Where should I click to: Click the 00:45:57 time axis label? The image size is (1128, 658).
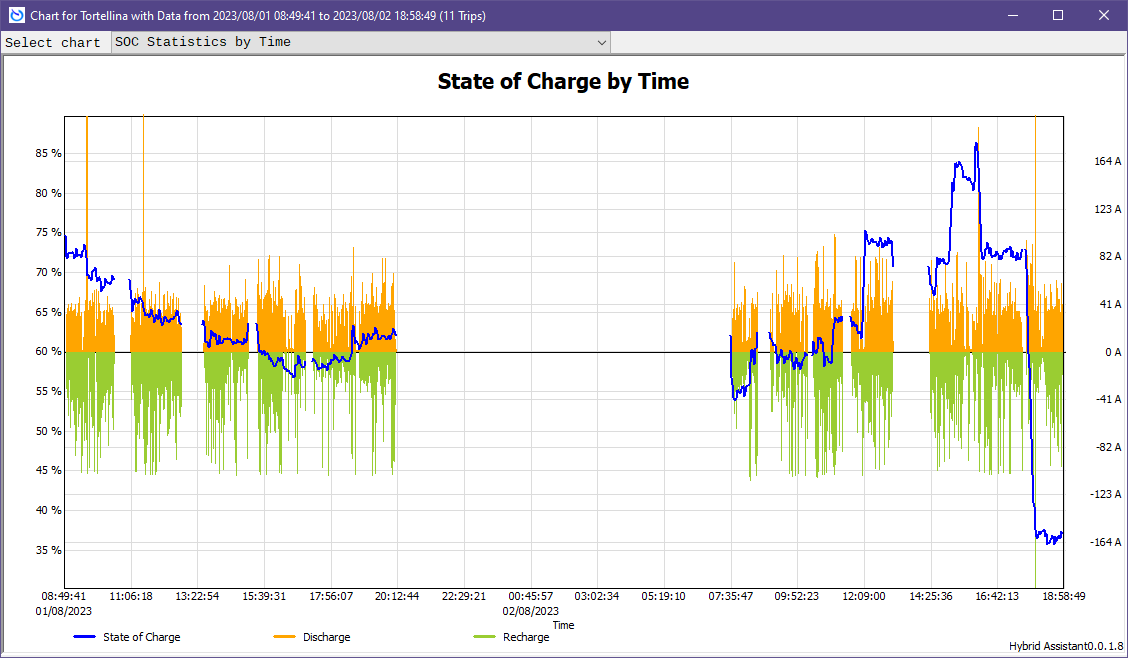[531, 596]
